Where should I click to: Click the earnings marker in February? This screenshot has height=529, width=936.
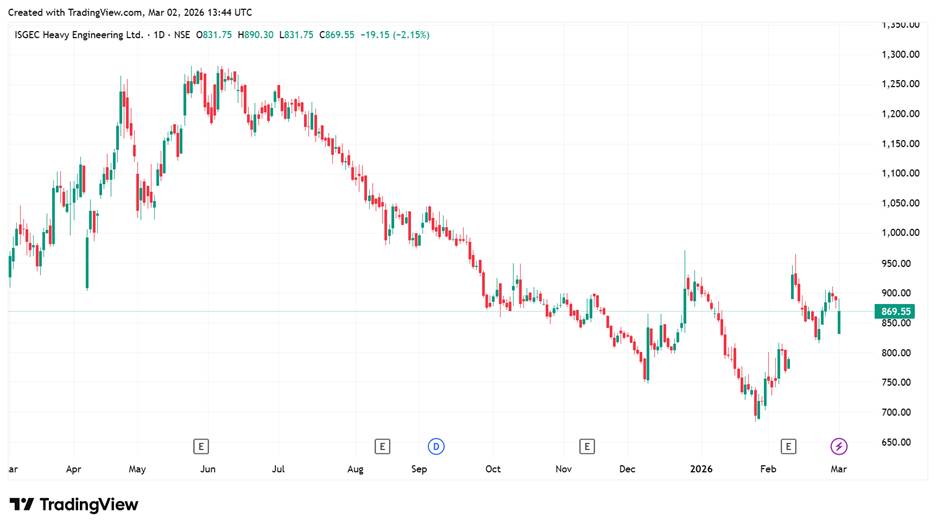(789, 445)
